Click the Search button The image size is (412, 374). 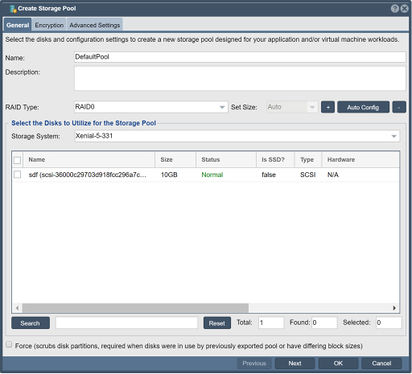30,323
